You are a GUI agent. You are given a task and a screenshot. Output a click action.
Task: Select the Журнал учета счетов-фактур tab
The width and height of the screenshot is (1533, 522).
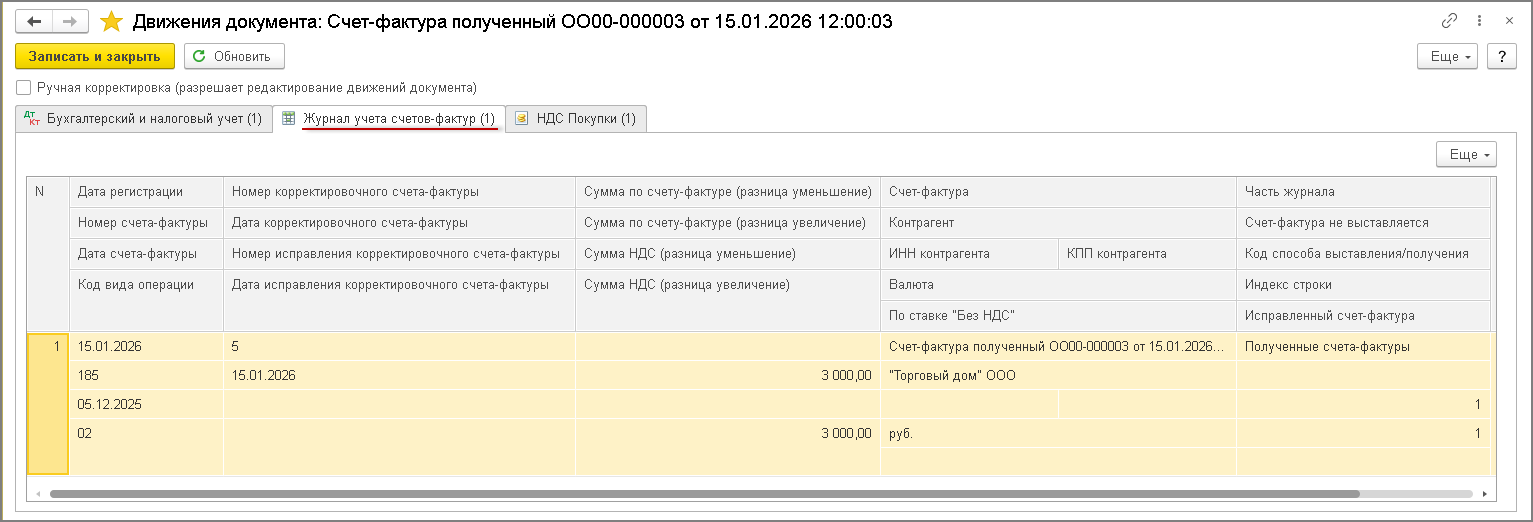(388, 119)
